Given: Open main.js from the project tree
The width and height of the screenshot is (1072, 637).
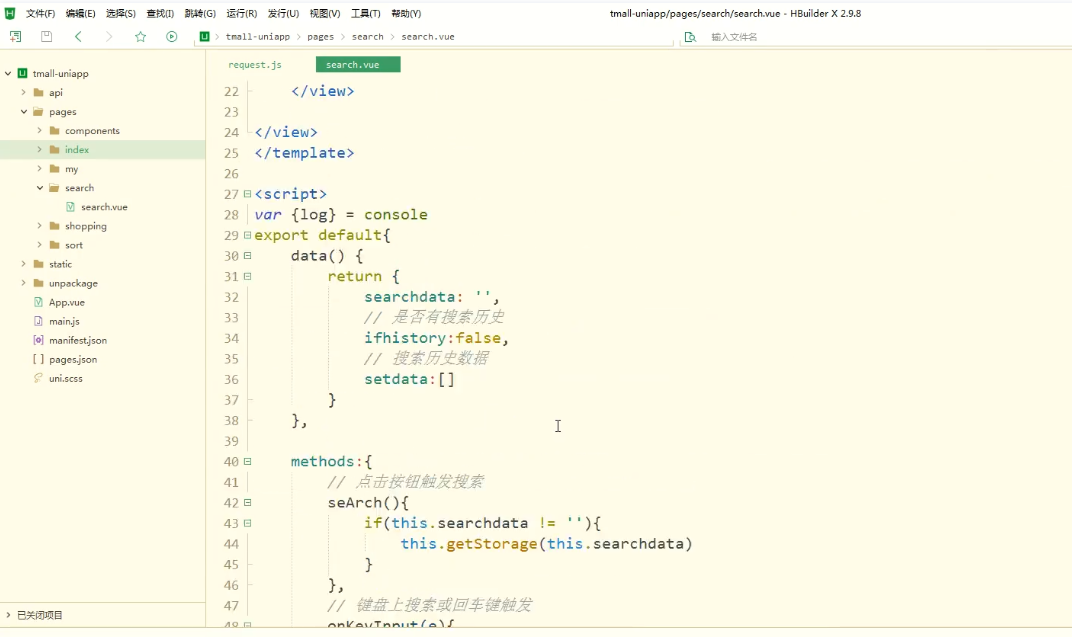Looking at the screenshot, I should (64, 321).
